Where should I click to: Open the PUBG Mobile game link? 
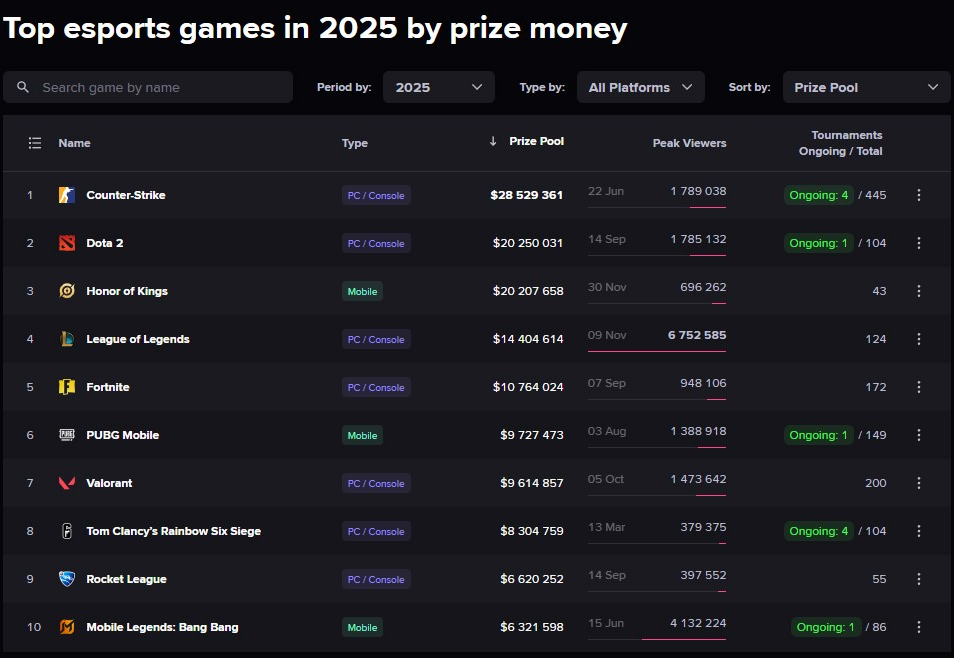pyautogui.click(x=122, y=435)
